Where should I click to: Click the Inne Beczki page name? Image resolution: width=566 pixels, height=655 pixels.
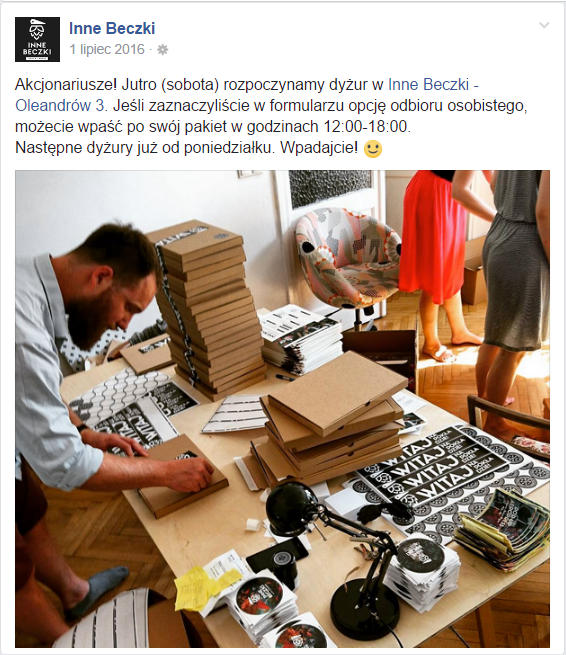(x=112, y=28)
